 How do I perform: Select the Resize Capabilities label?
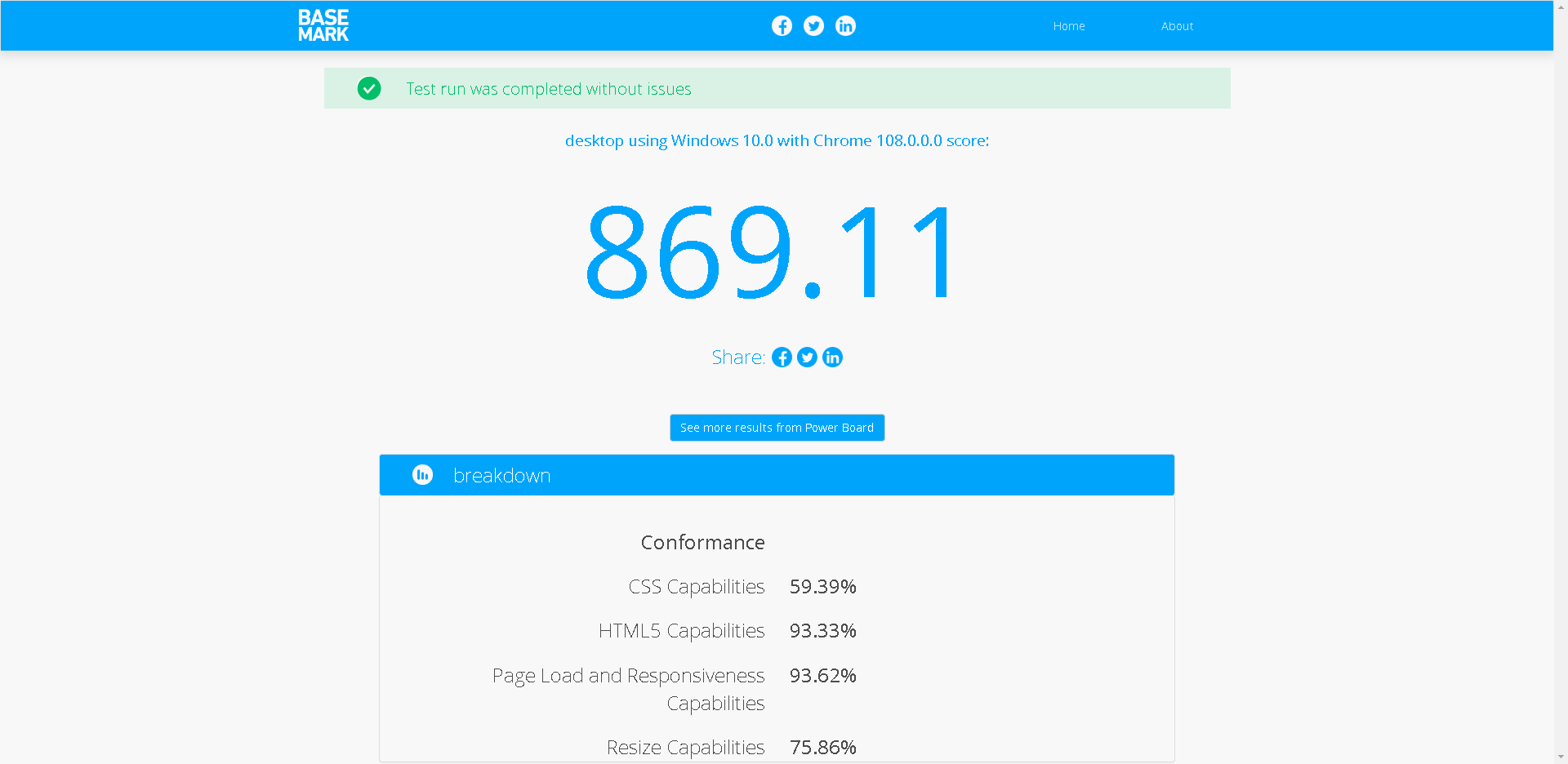[x=685, y=748]
